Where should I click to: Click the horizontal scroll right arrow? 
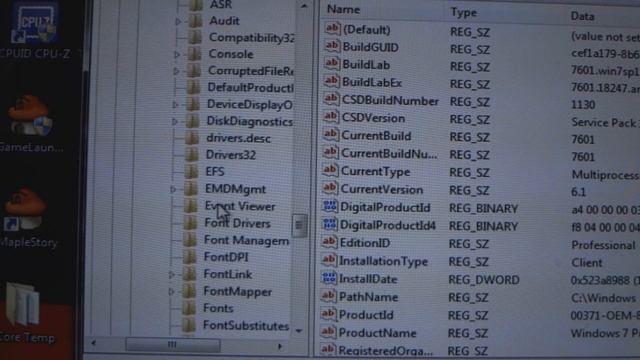click(280, 346)
